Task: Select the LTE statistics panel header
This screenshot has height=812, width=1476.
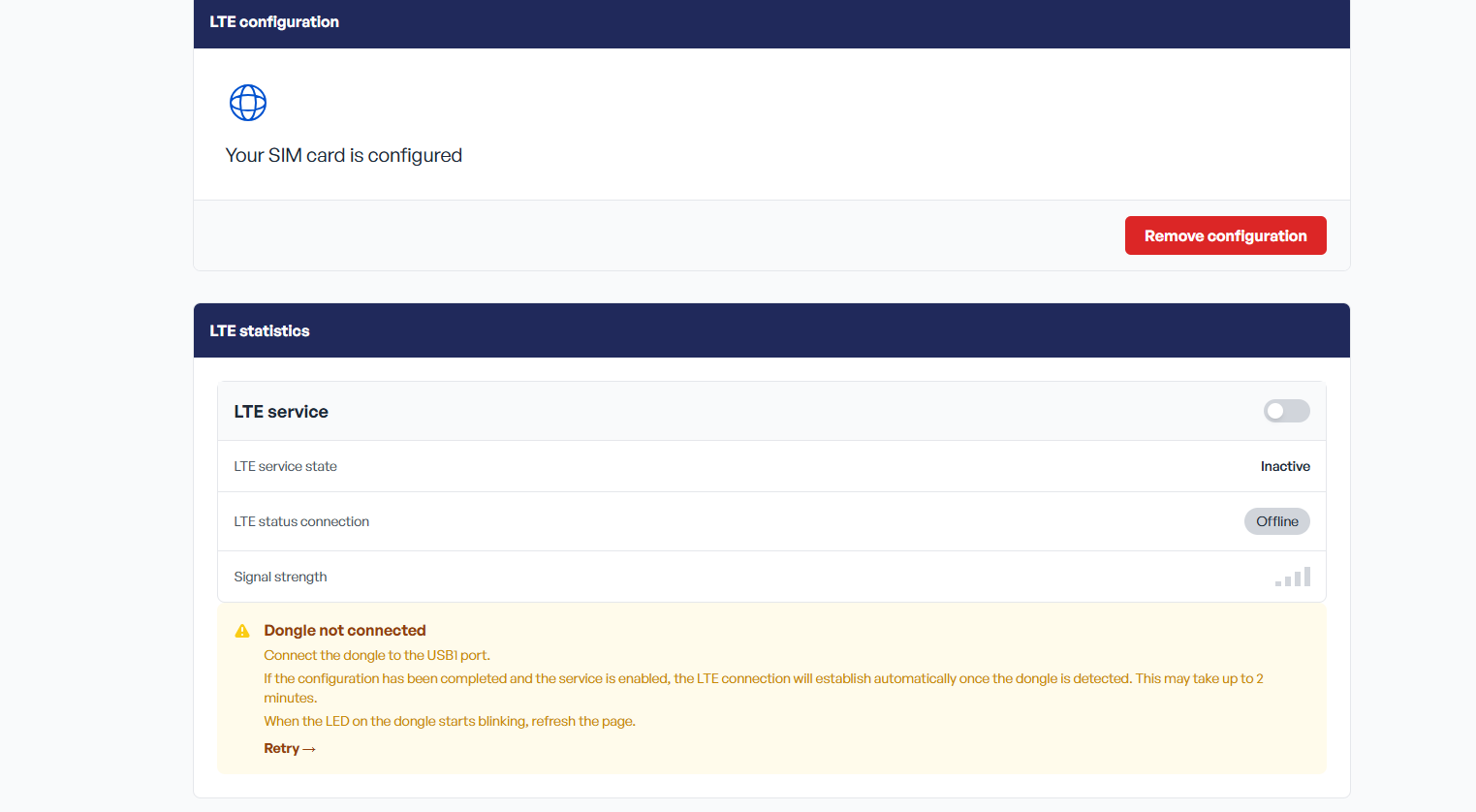Action: pyautogui.click(x=260, y=331)
